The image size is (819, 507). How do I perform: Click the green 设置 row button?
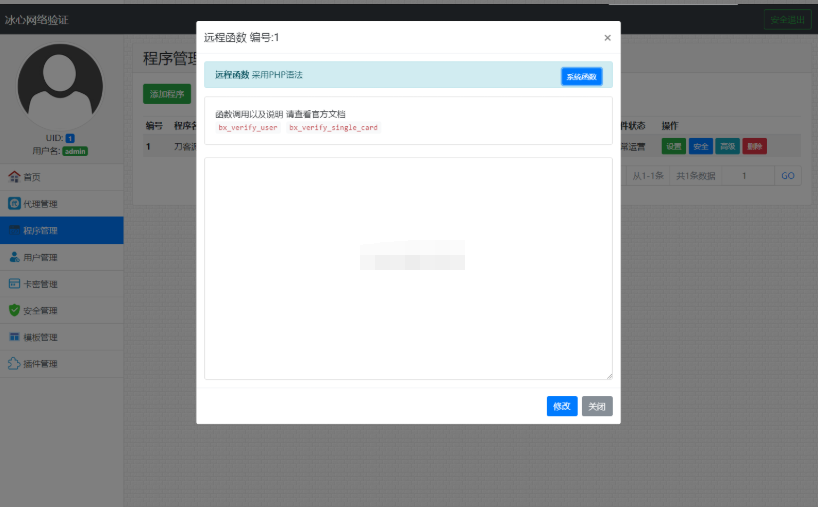(x=674, y=146)
